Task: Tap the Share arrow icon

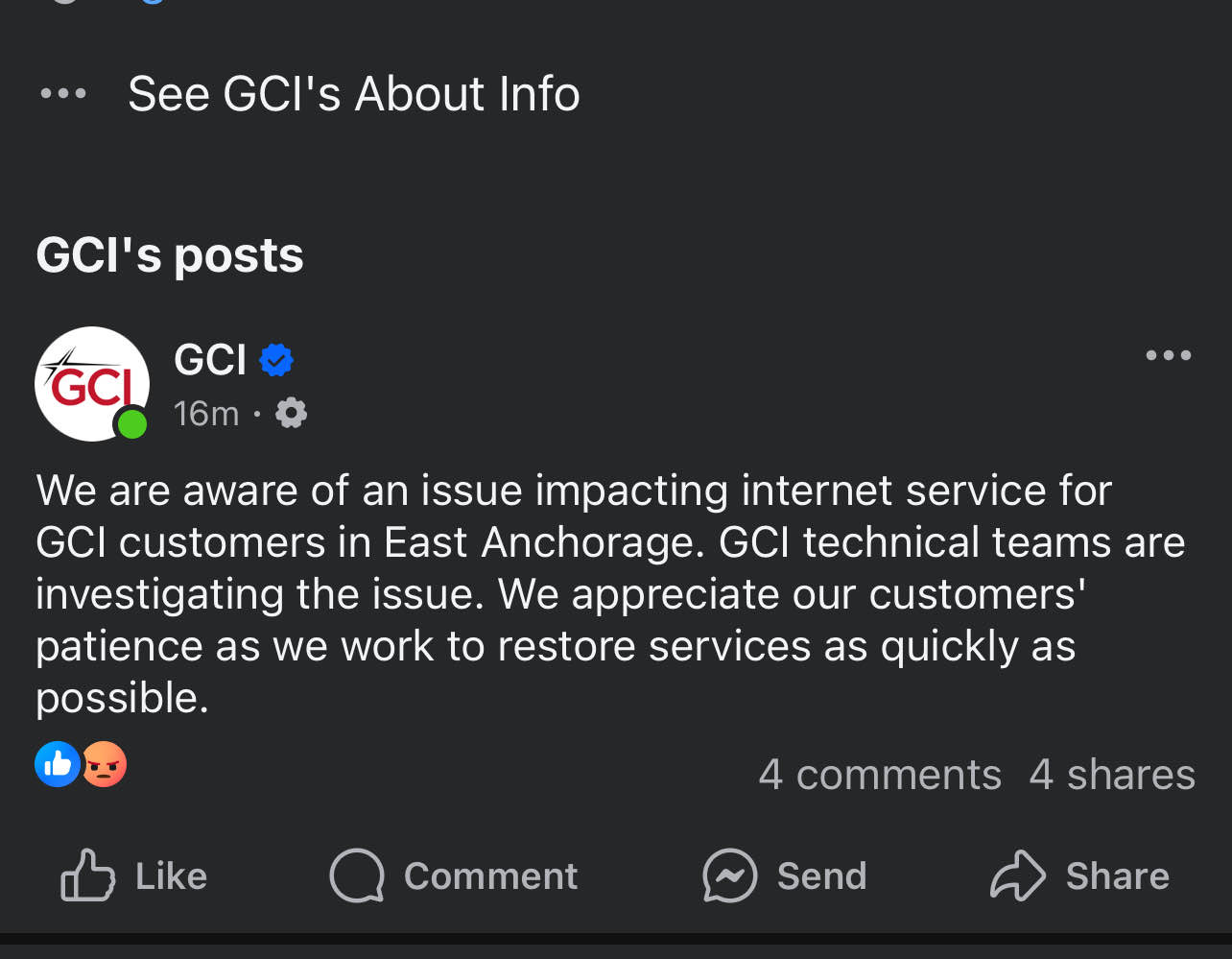Action: click(1017, 875)
